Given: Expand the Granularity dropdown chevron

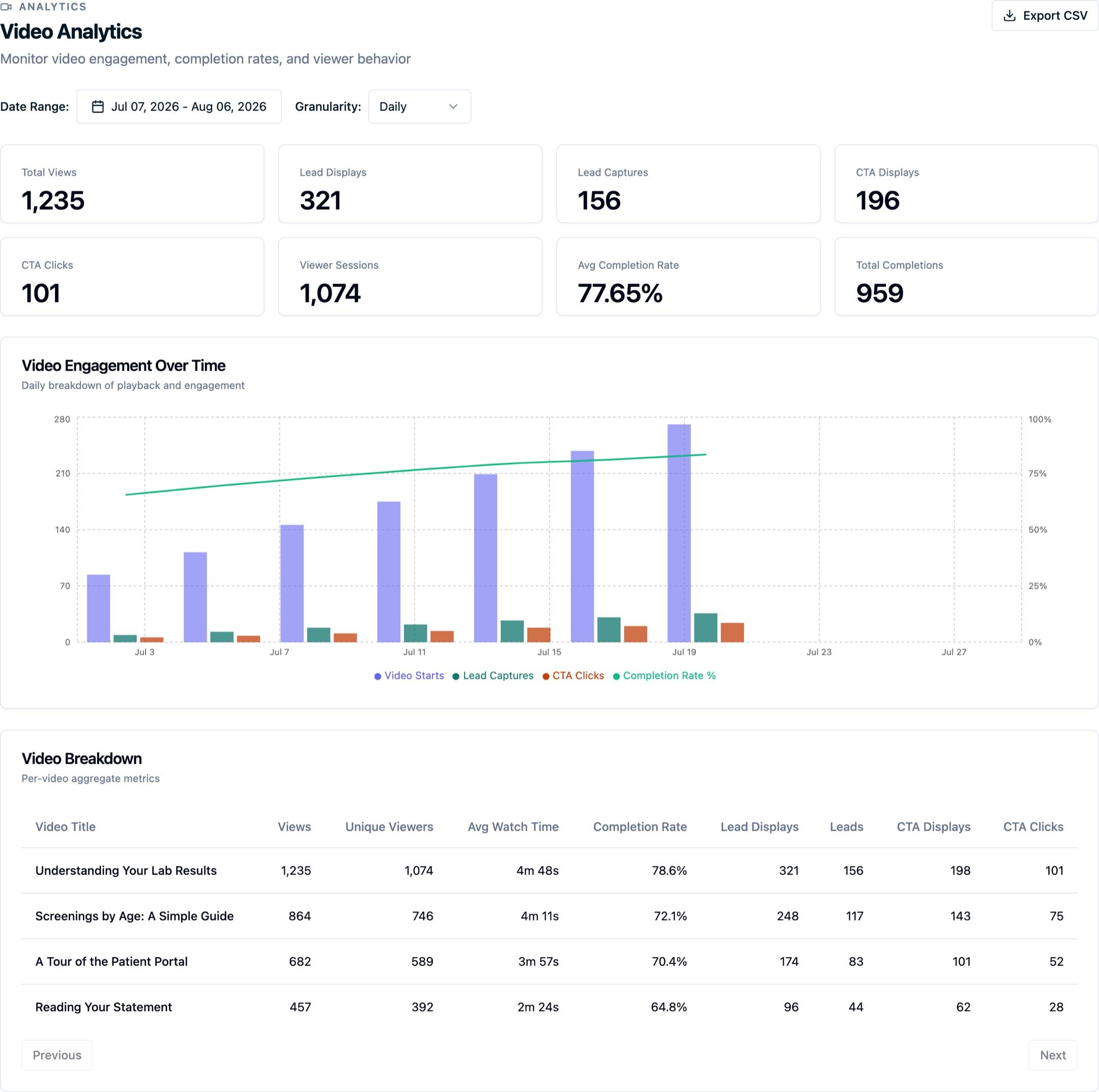Looking at the screenshot, I should pos(453,106).
